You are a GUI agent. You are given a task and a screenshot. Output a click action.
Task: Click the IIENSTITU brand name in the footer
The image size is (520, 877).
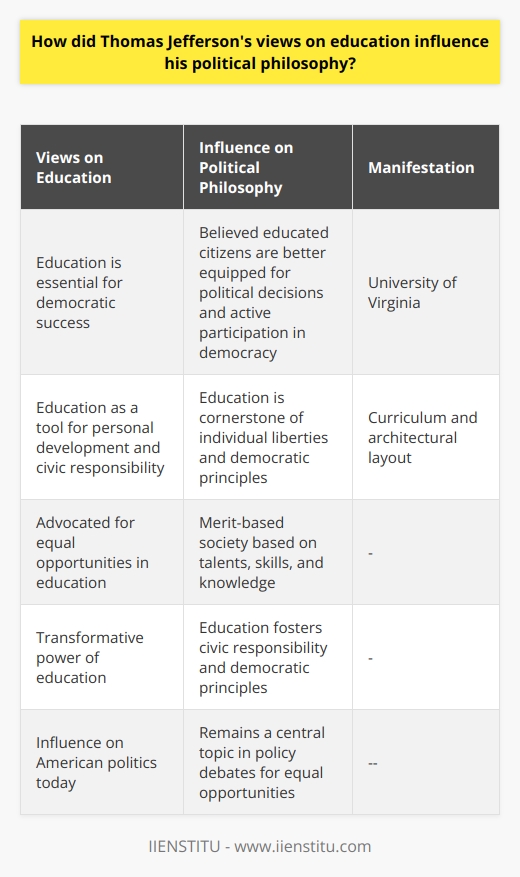183,846
